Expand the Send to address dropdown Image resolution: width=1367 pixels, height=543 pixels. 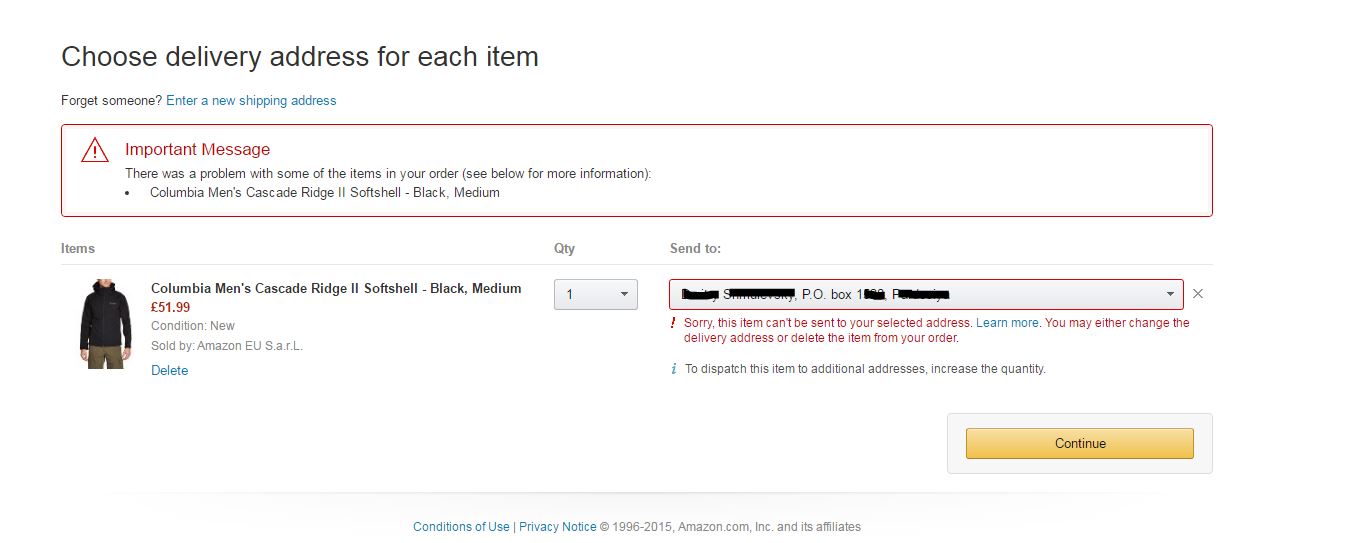click(x=926, y=294)
